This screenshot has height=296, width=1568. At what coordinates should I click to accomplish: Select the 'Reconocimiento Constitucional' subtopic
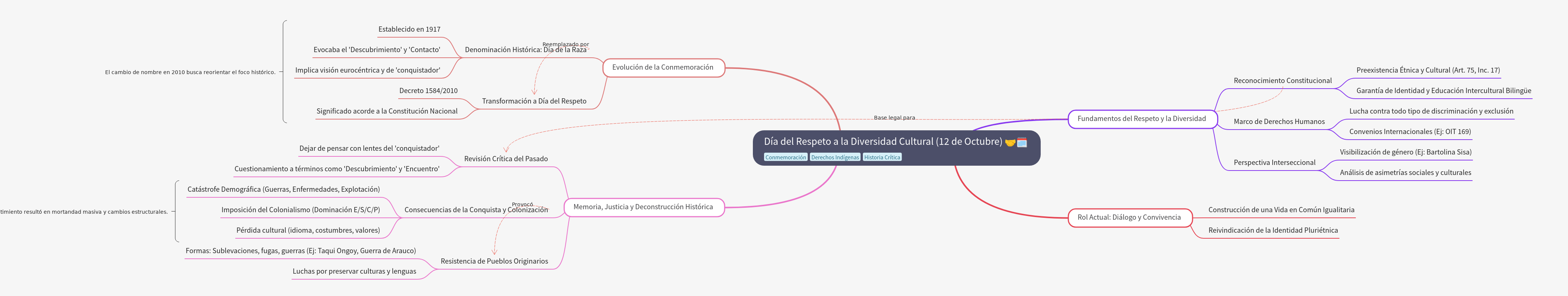coord(1282,81)
